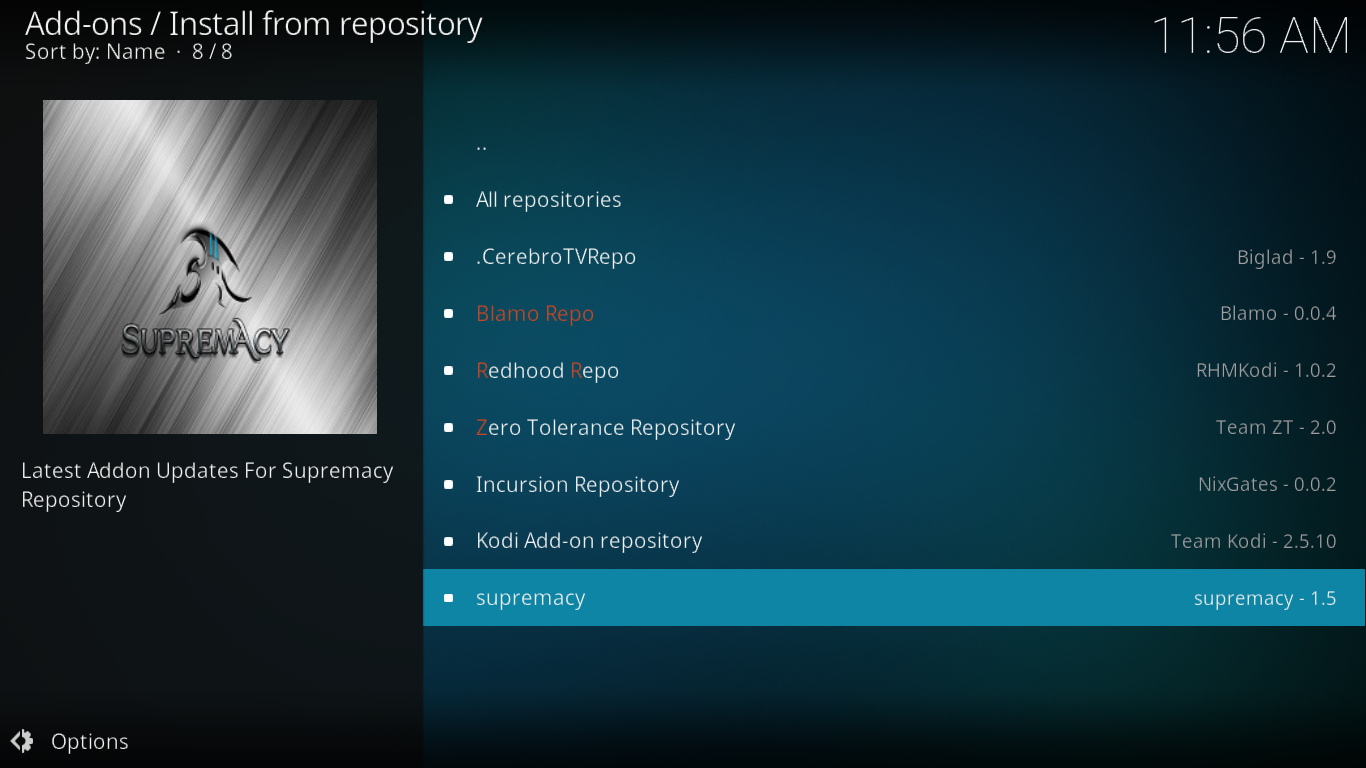This screenshot has width=1366, height=768.
Task: Click the Biglad - 1.9 version label
Action: point(1287,257)
